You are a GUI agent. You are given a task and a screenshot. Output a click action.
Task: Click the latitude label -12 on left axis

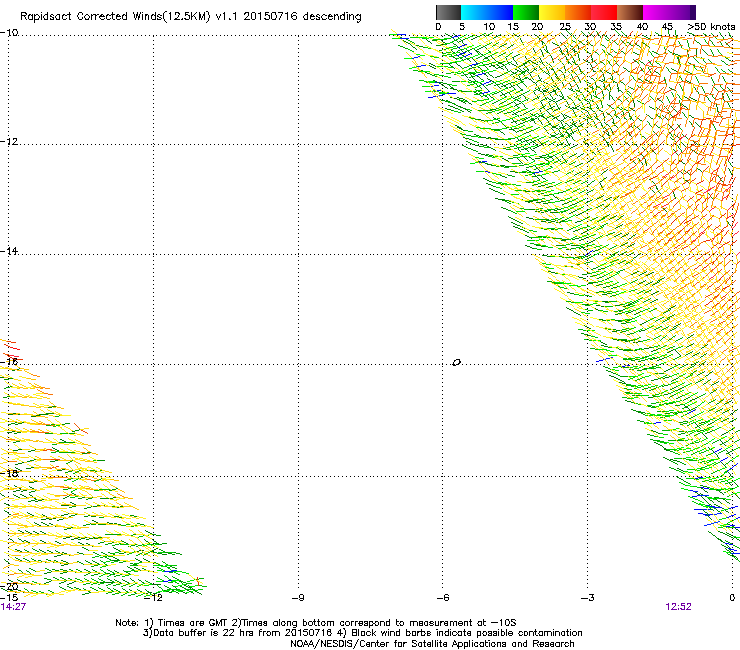coord(9,142)
